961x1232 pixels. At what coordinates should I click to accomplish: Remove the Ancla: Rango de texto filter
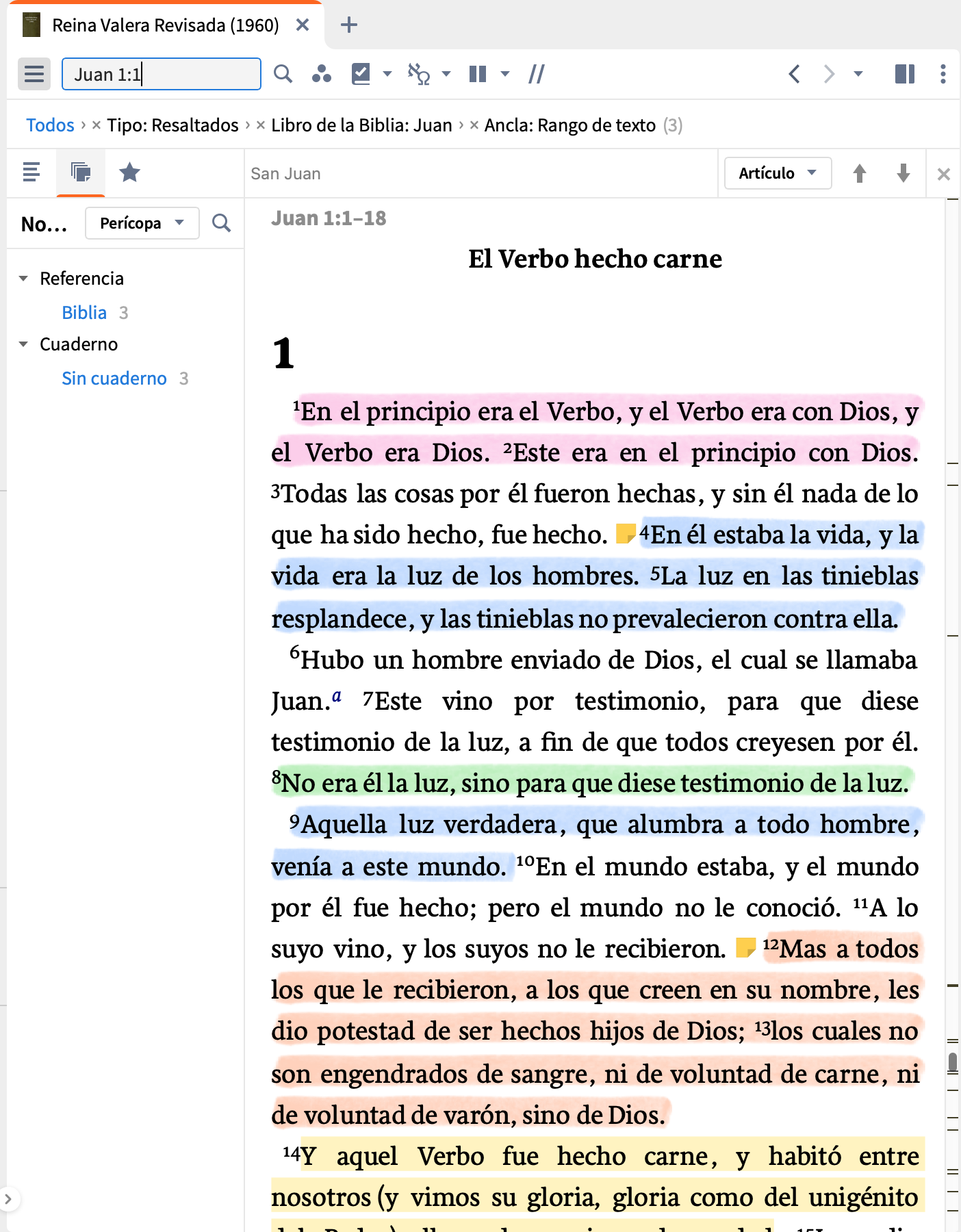(474, 125)
